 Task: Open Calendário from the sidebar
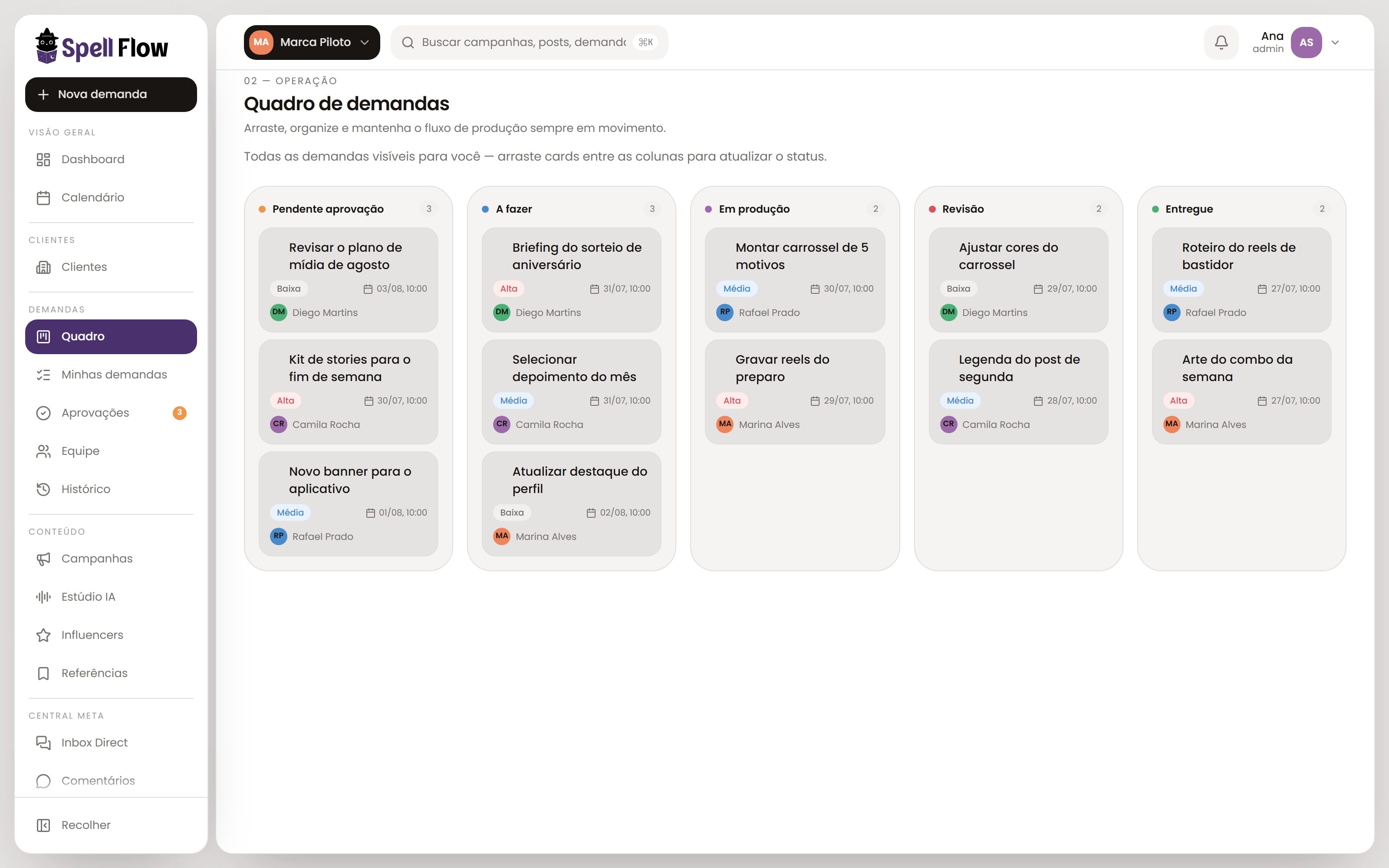pyautogui.click(x=111, y=197)
